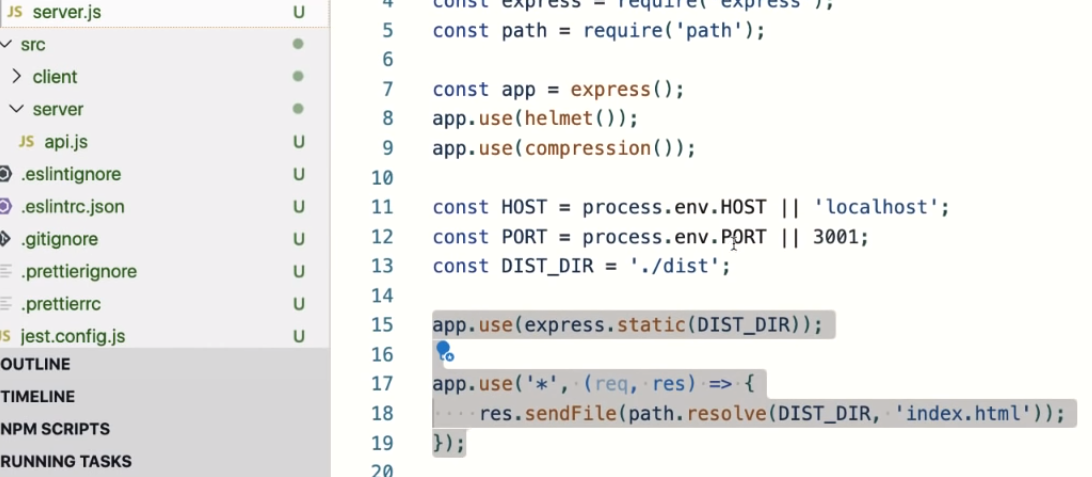The width and height of the screenshot is (1092, 477).
Task: Click the icon beside .eslintignore
Action: point(5,174)
